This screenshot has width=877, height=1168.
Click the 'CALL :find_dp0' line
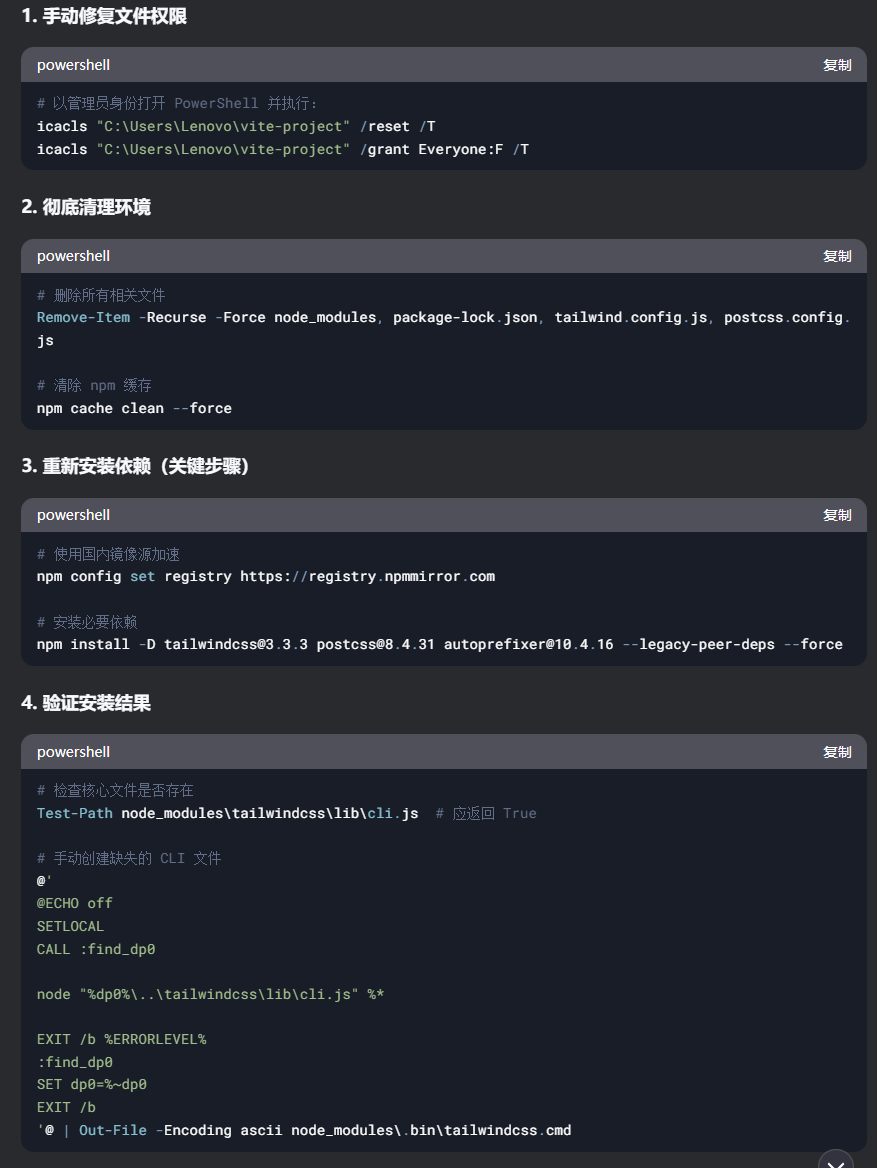(96, 949)
